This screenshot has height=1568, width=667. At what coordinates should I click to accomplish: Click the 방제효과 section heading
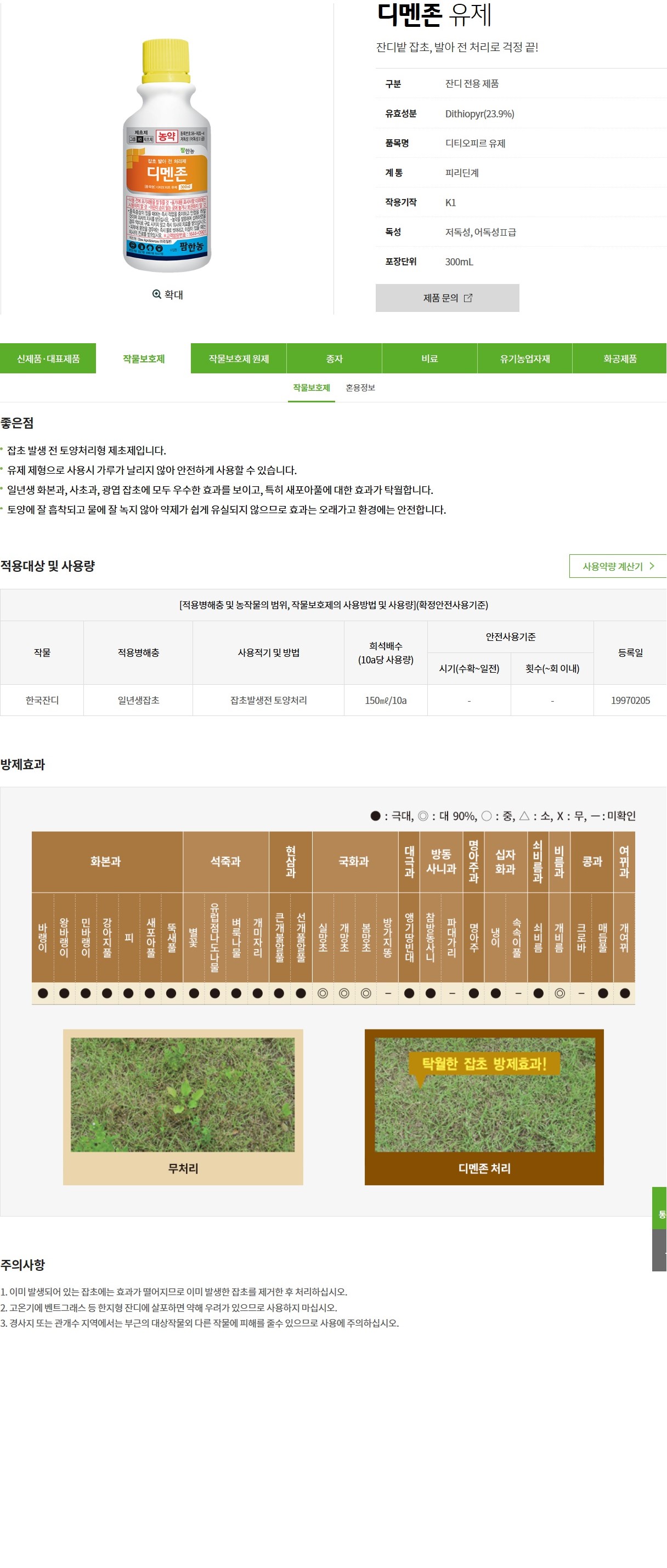click(x=22, y=764)
